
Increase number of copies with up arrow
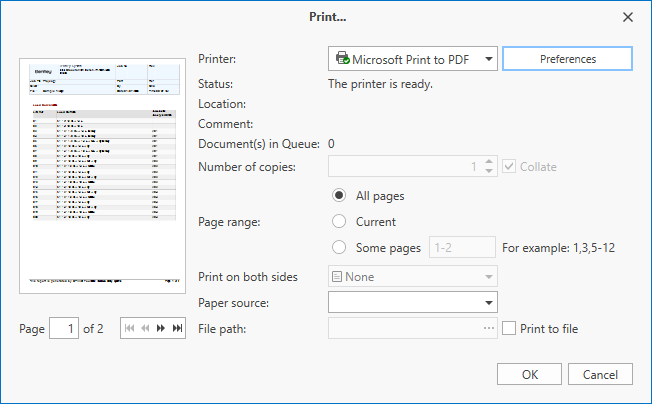coord(489,161)
